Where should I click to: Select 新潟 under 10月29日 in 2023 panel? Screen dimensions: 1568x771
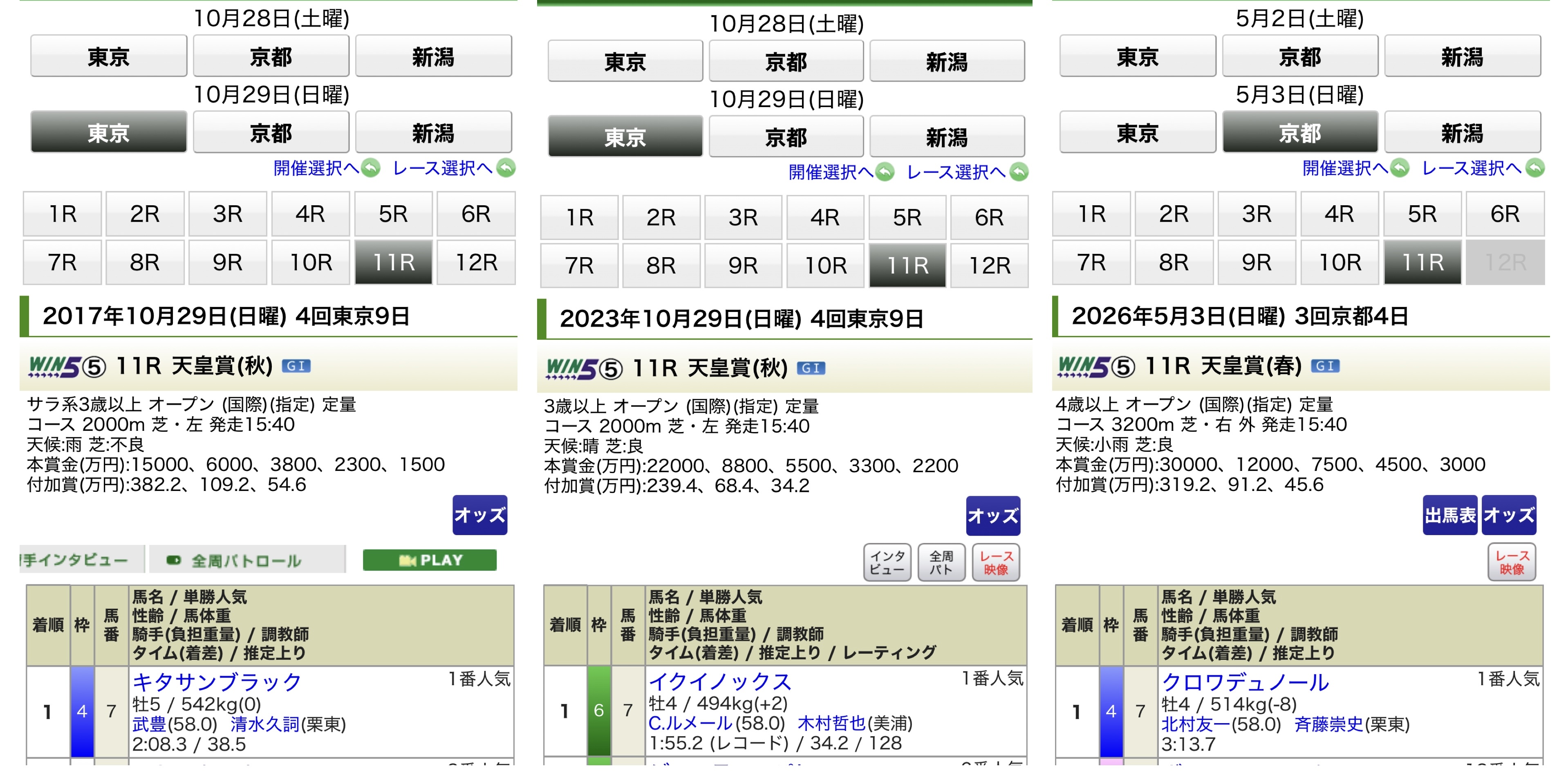click(947, 137)
